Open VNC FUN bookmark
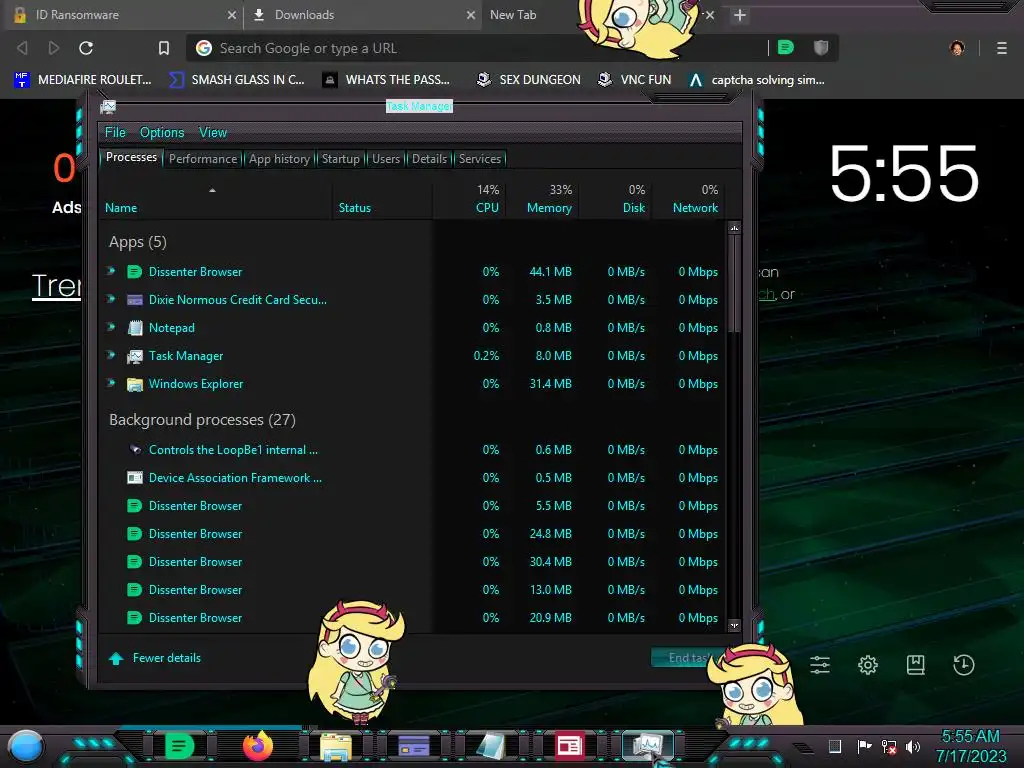 [635, 80]
